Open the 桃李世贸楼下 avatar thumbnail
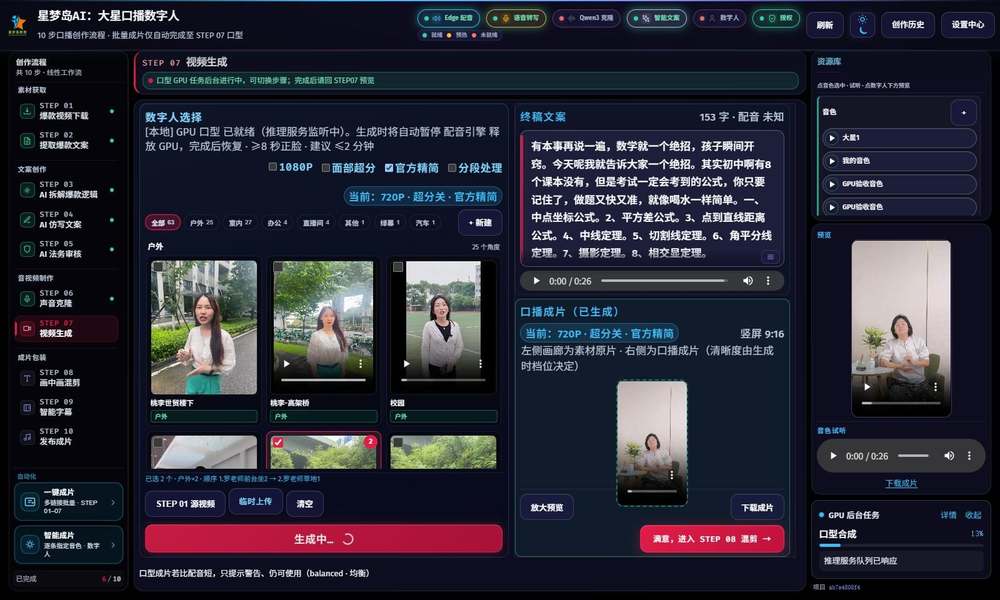This screenshot has width=1000, height=600. (x=204, y=327)
